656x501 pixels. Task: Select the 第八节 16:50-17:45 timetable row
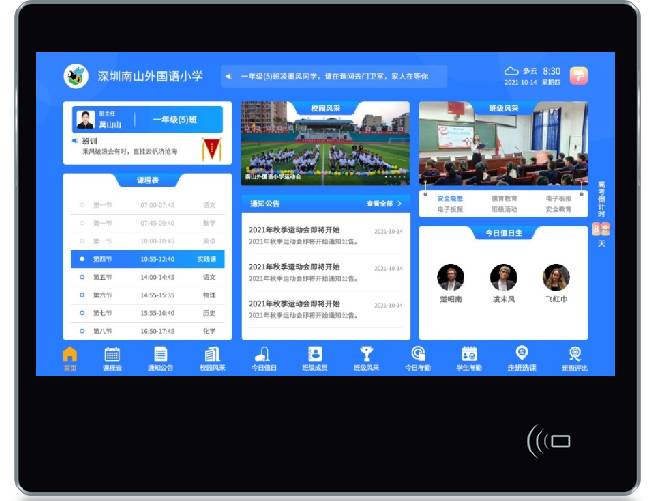[x=148, y=331]
